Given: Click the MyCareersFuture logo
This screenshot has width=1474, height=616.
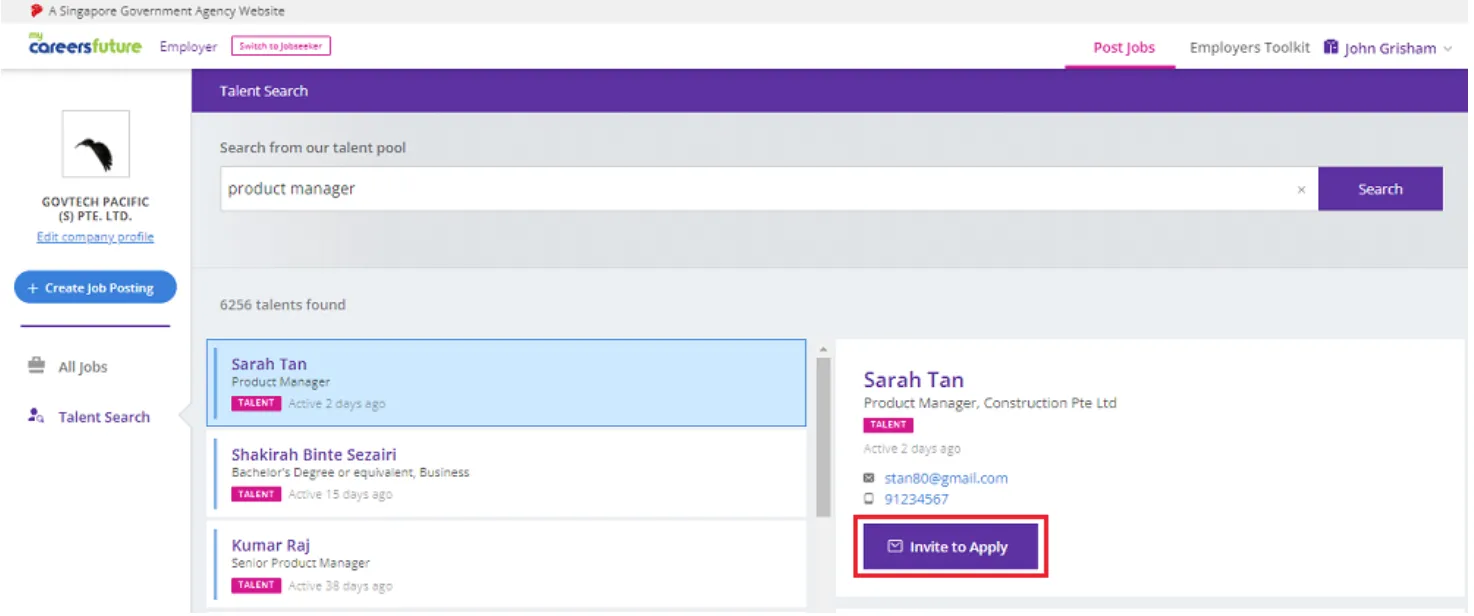Looking at the screenshot, I should tap(85, 45).
